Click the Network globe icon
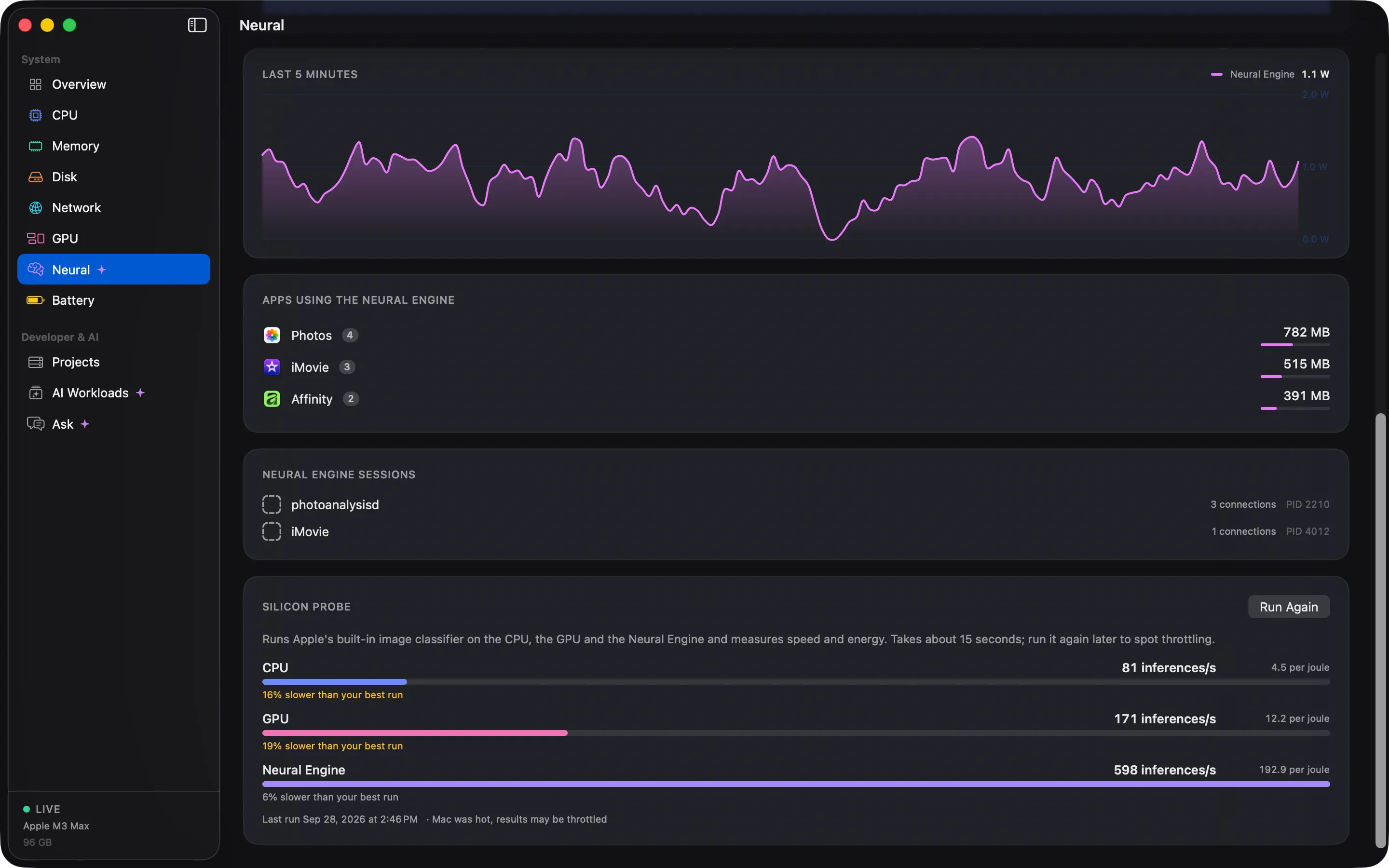The image size is (1389, 868). pyautogui.click(x=36, y=208)
